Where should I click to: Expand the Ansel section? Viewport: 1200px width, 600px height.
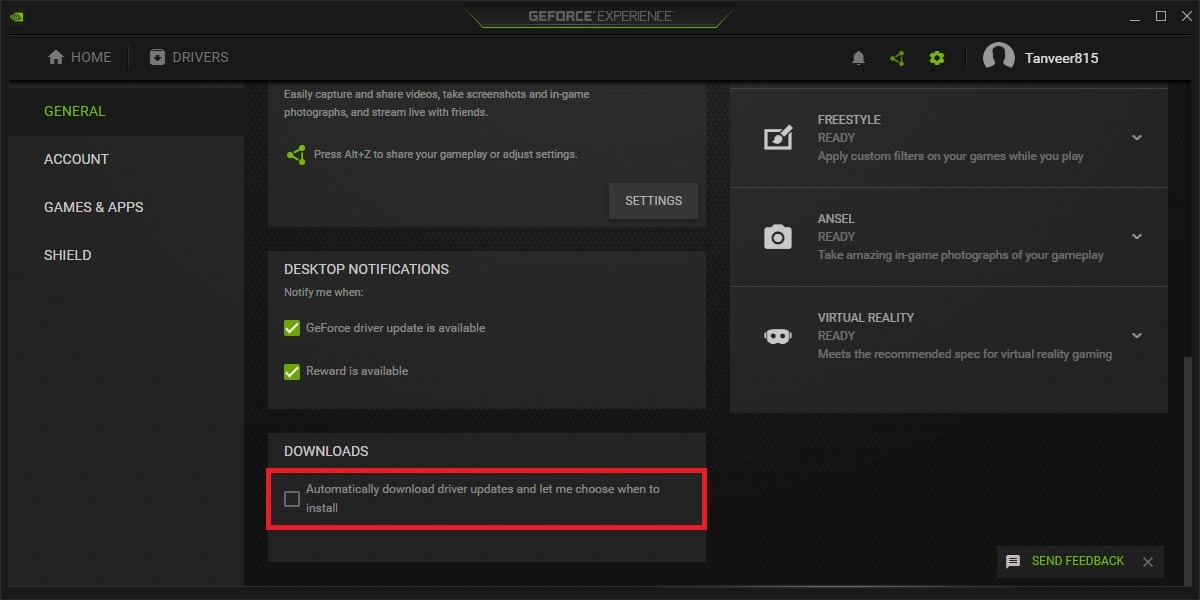point(1136,237)
